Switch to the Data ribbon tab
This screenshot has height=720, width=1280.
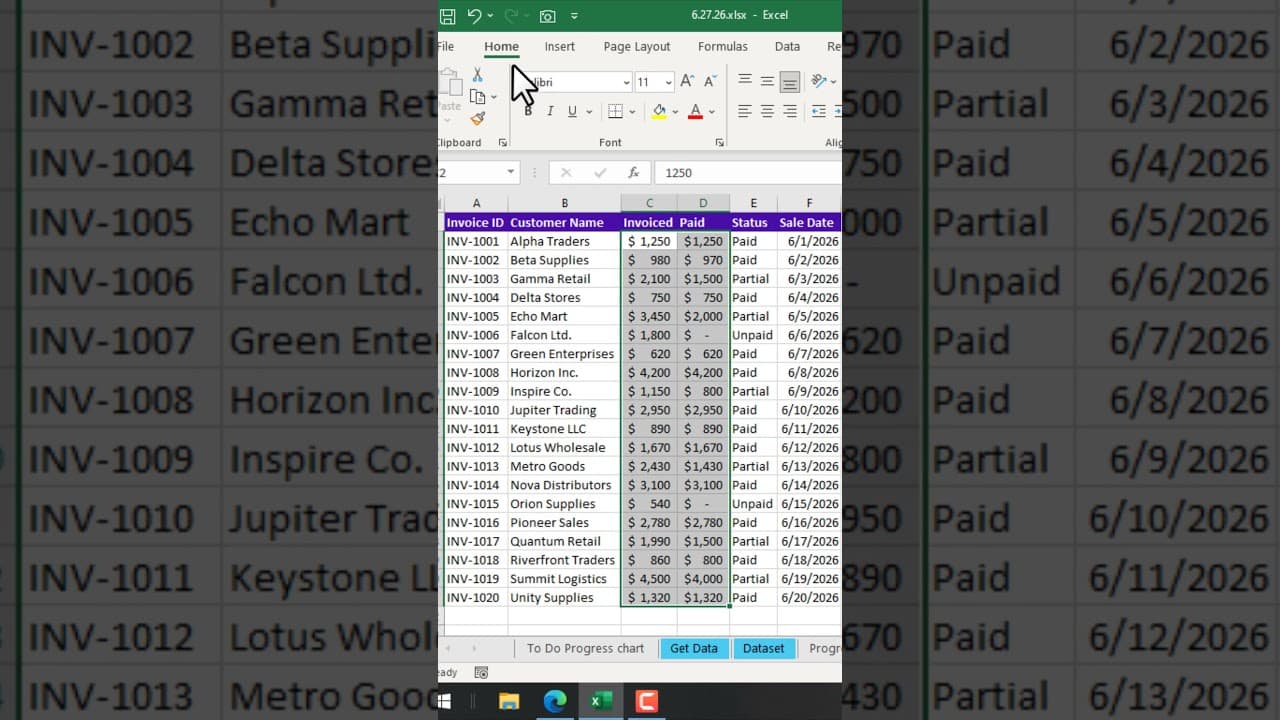coord(787,47)
